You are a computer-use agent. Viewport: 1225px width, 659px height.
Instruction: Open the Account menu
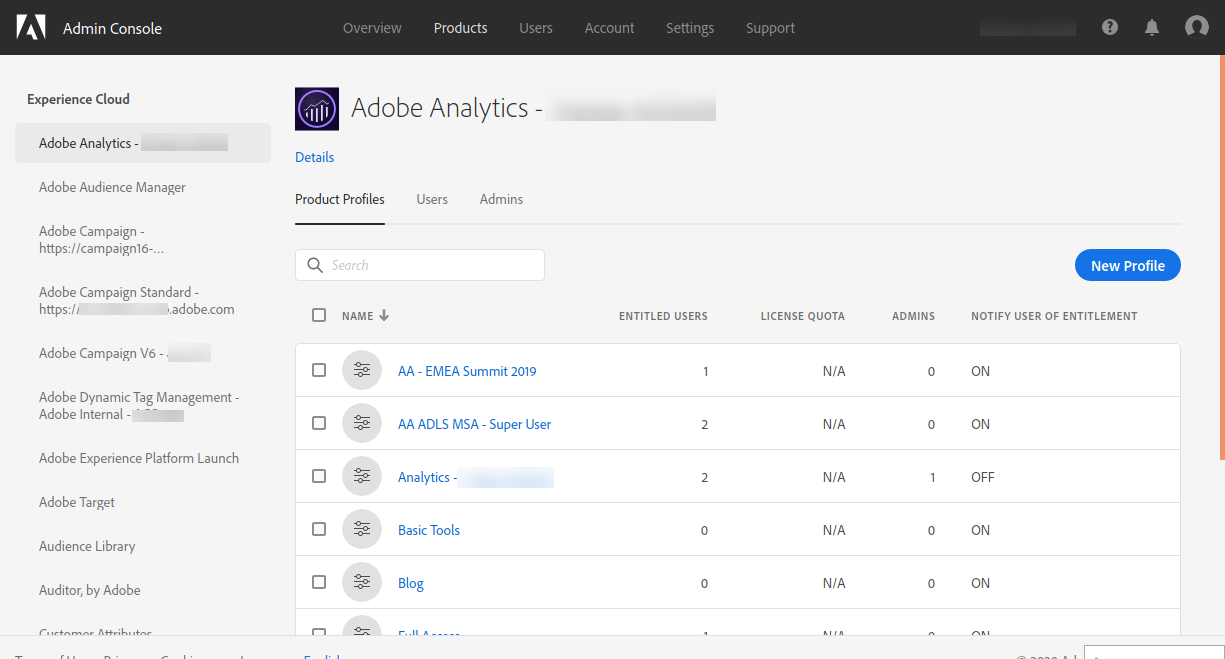point(610,28)
